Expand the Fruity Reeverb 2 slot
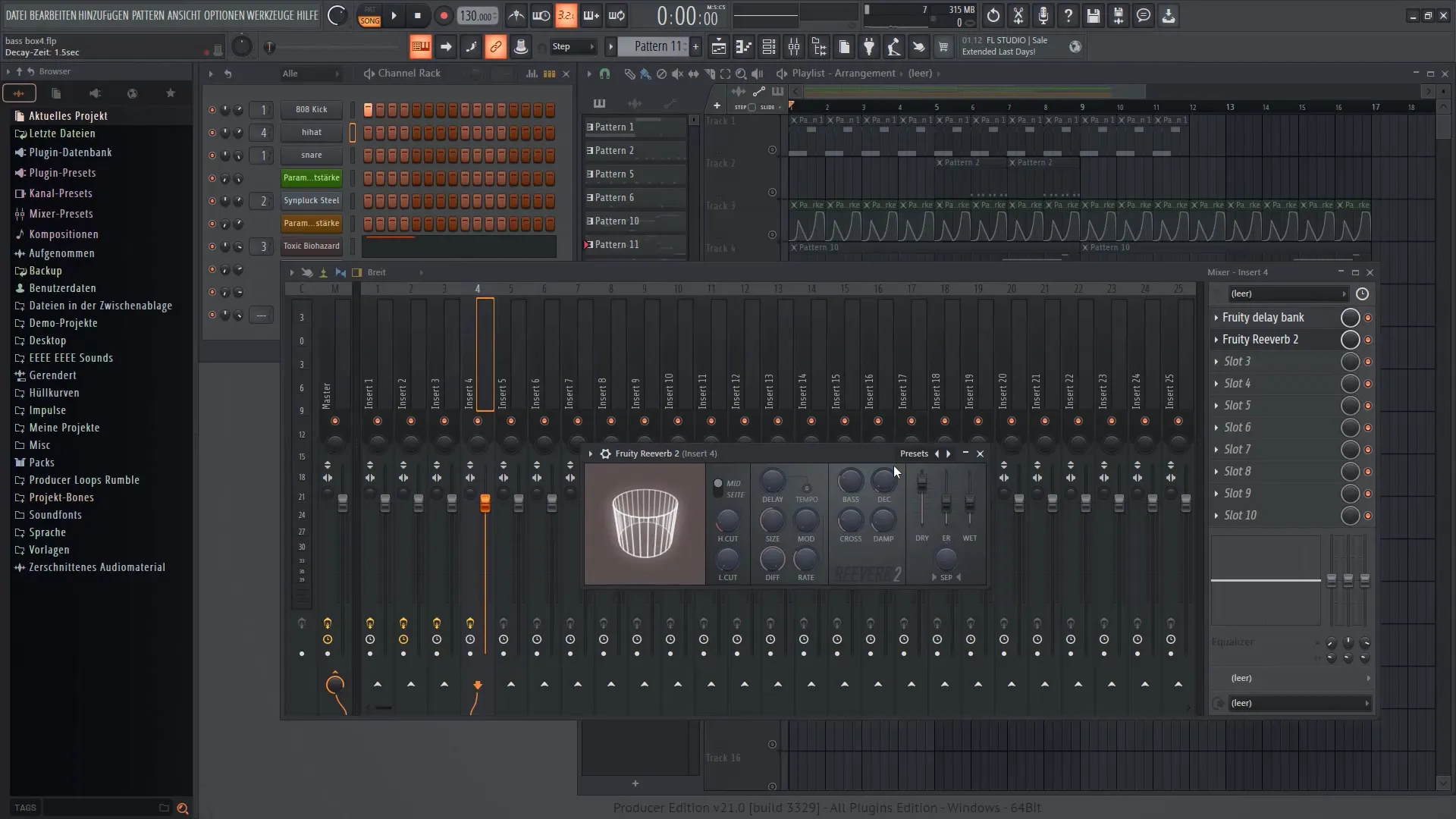The height and width of the screenshot is (819, 1456). (1216, 340)
